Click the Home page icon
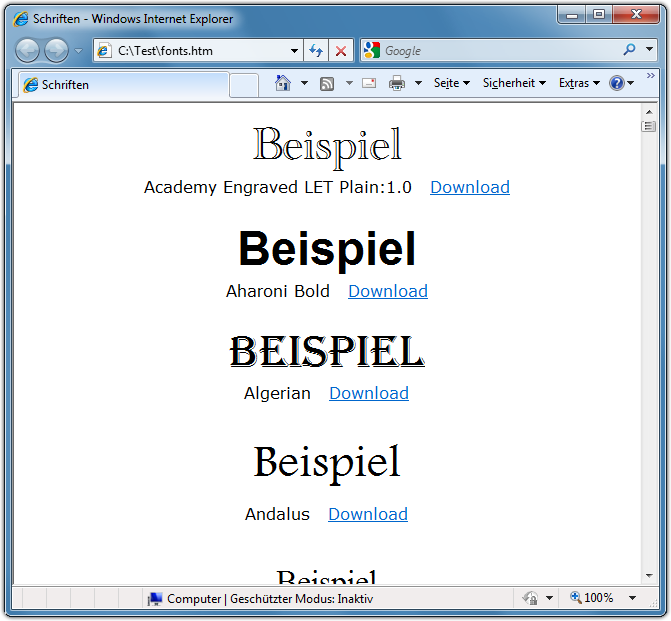The height and width of the screenshot is (621, 671). click(283, 84)
